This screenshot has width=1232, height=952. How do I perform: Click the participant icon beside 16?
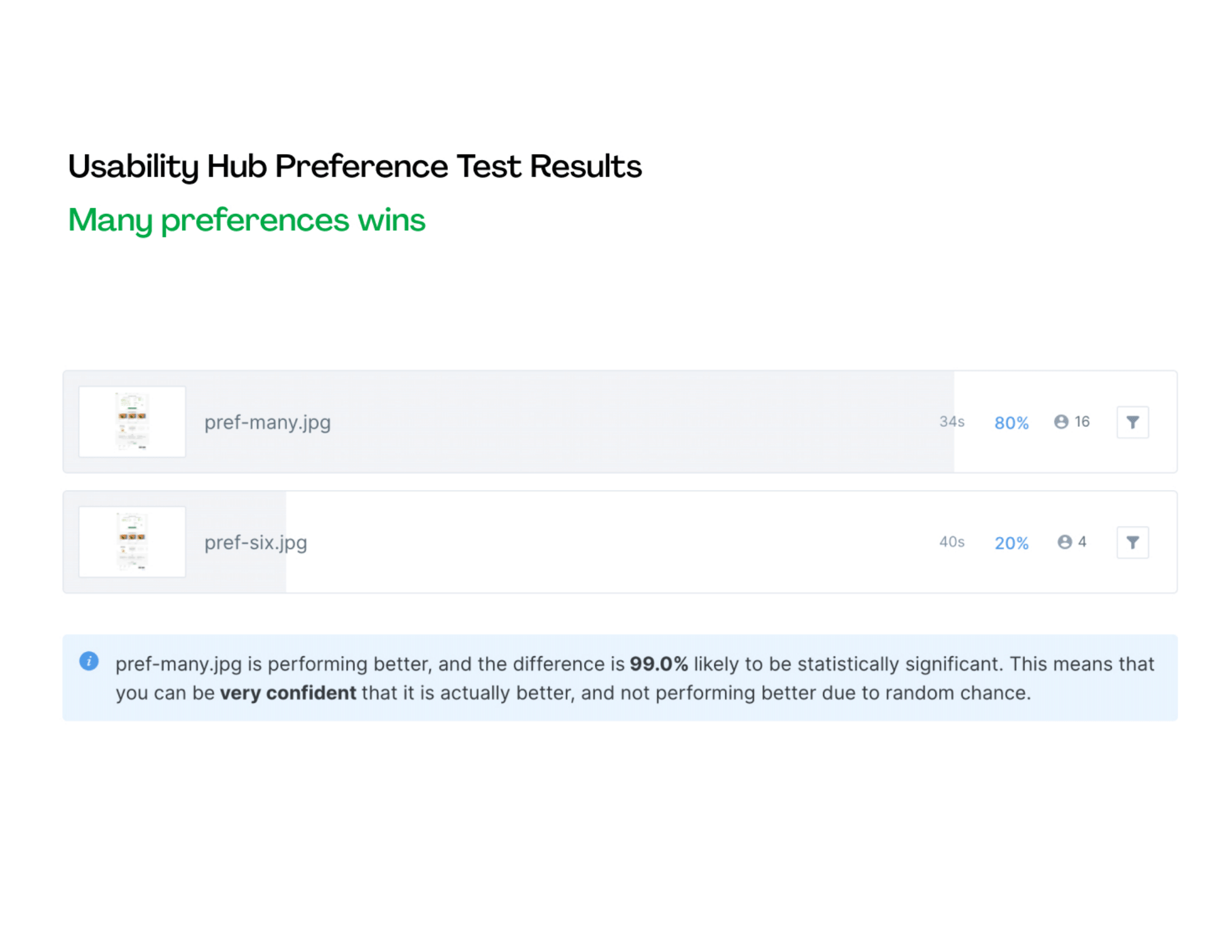[x=1061, y=421]
